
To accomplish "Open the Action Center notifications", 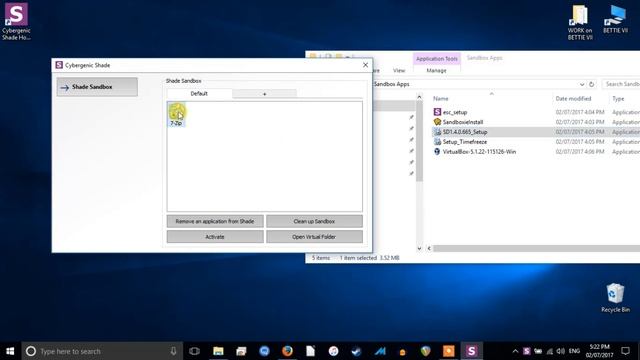I will 625,351.
